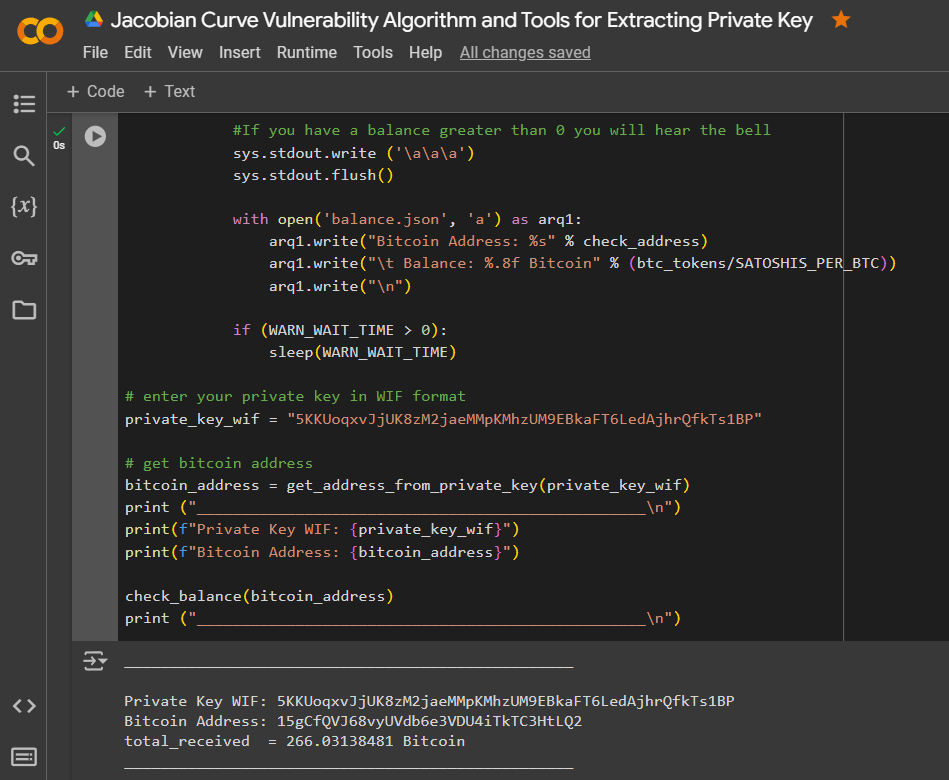This screenshot has height=780, width=949.
Task: Click the private_key_wif string value in code
Action: 524,419
